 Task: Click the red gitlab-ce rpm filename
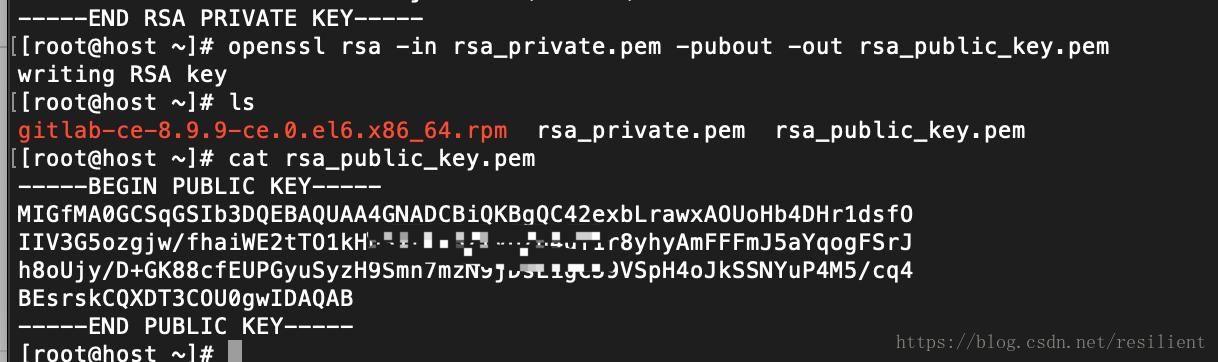263,130
